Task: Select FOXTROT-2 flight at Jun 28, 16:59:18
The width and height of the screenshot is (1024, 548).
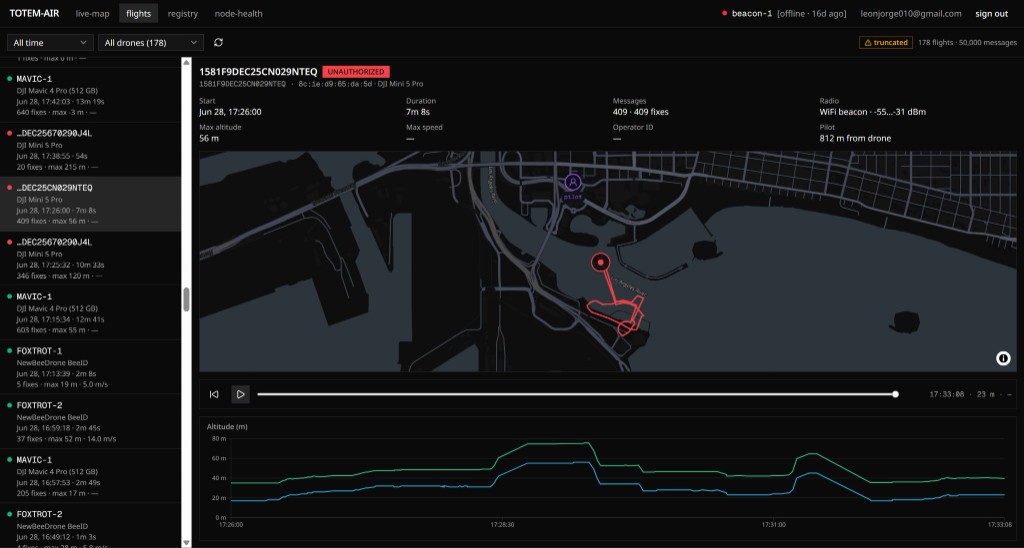Action: tap(90, 422)
